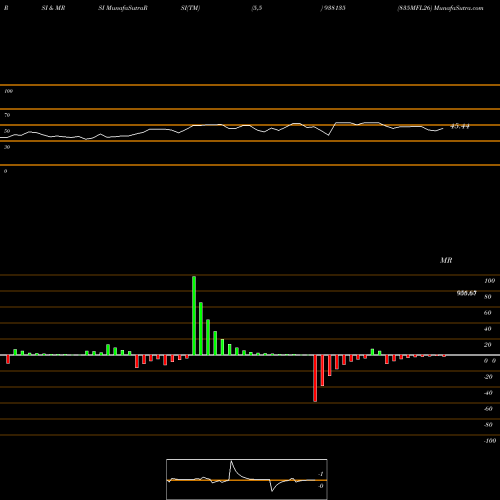This screenshot has height=500, width=500.
Task: Click the "-60" label on the MR axis
Action: click(x=488, y=409)
